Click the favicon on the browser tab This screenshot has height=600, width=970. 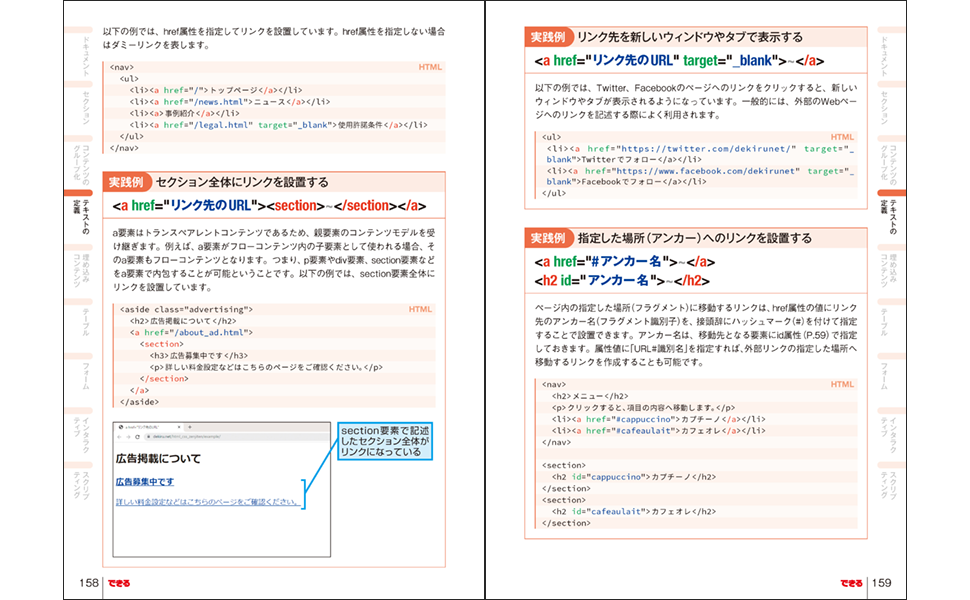(x=121, y=427)
